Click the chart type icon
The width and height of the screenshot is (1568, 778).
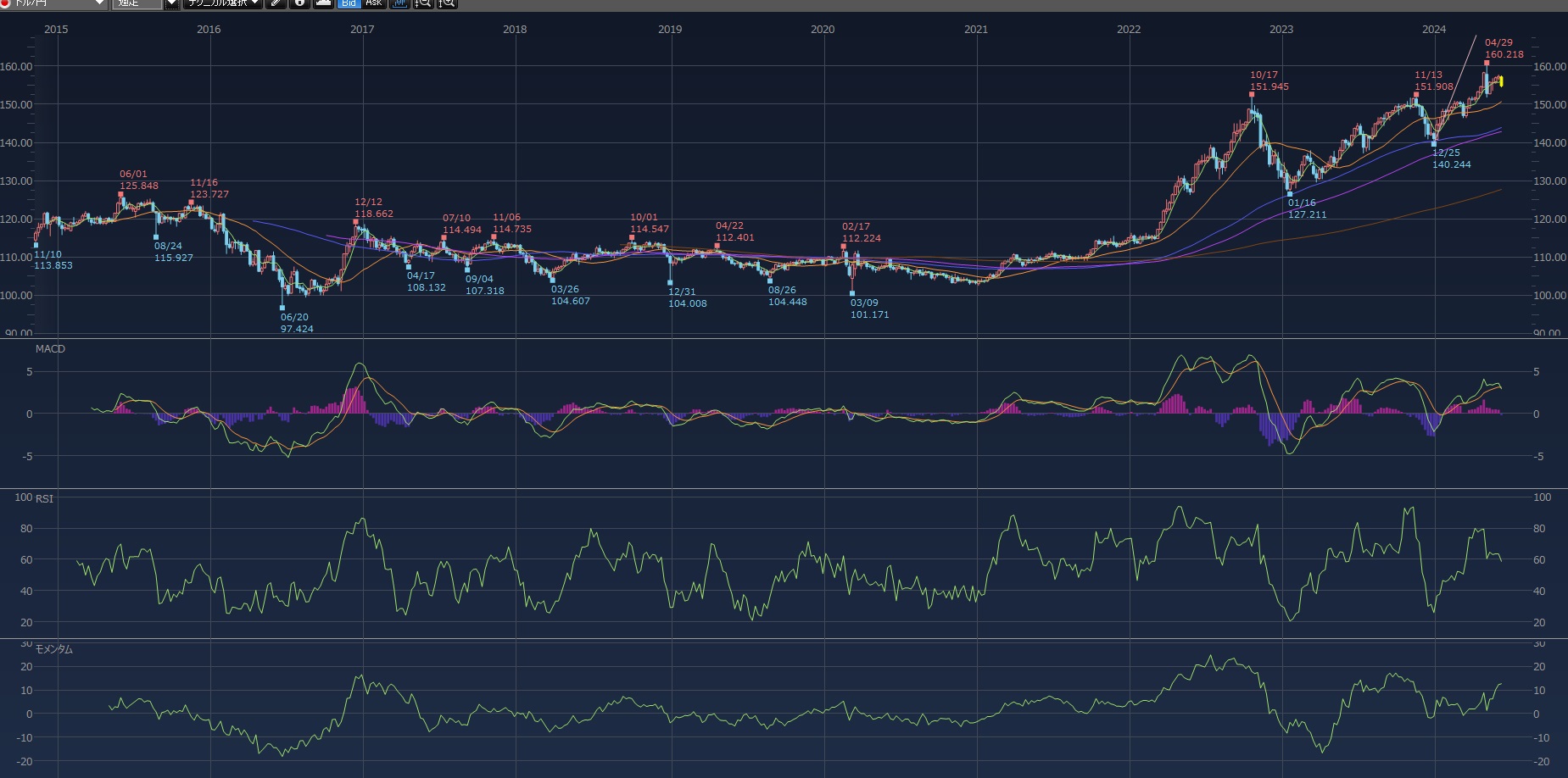(399, 3)
